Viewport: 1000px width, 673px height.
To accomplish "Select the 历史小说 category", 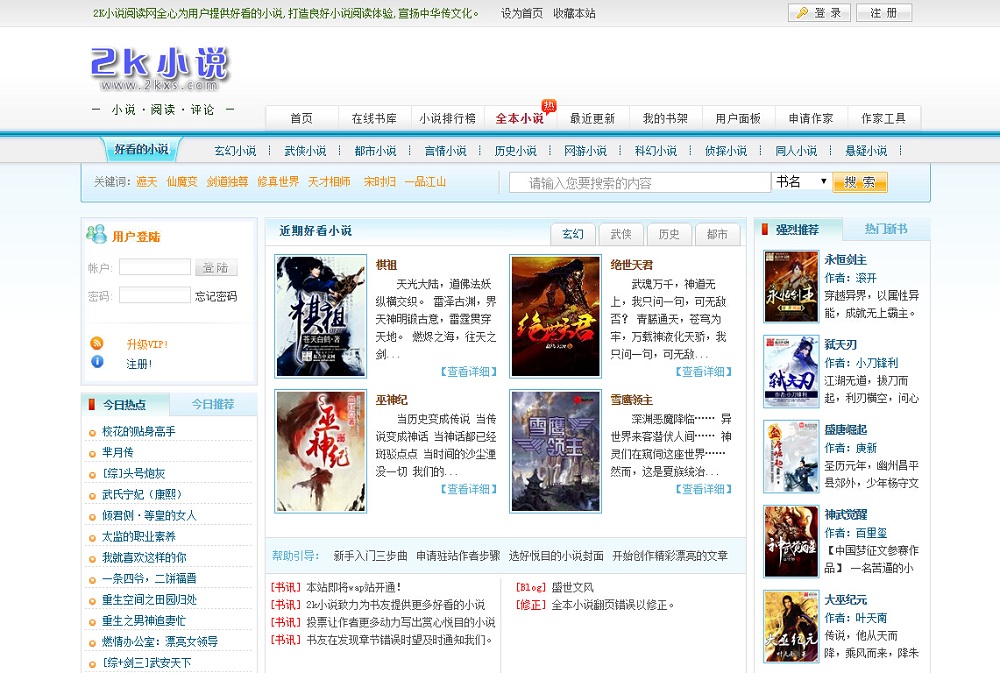I will 515,151.
